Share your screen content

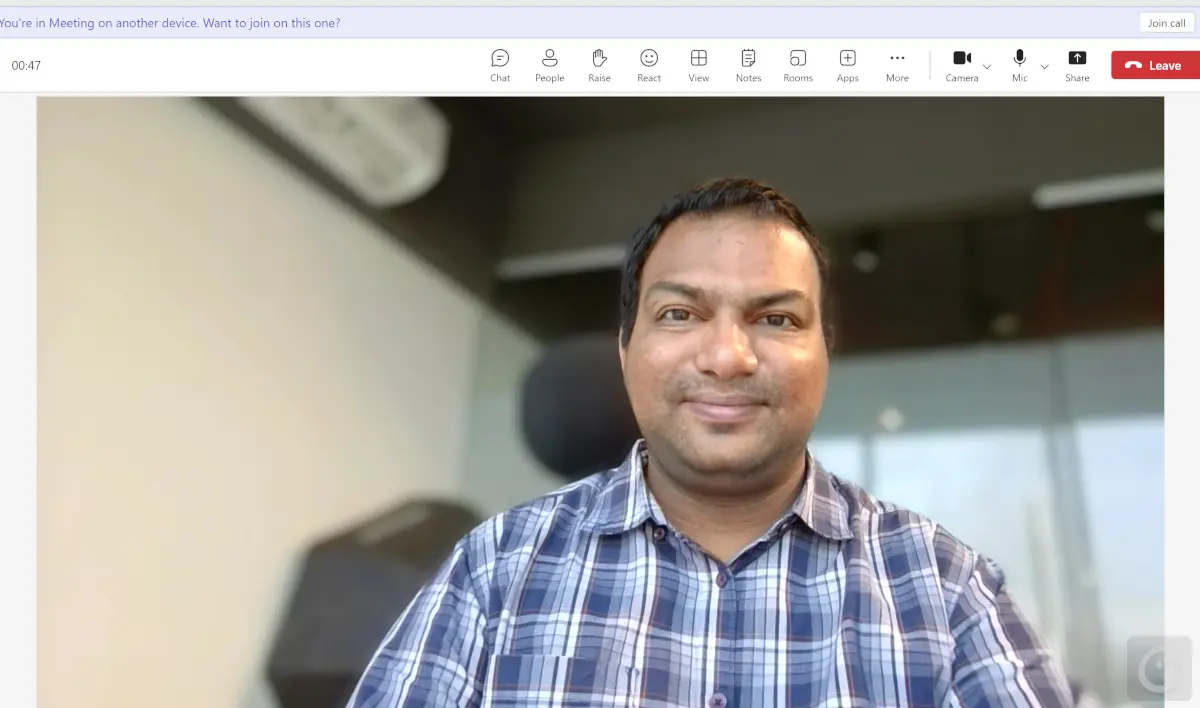tap(1077, 65)
